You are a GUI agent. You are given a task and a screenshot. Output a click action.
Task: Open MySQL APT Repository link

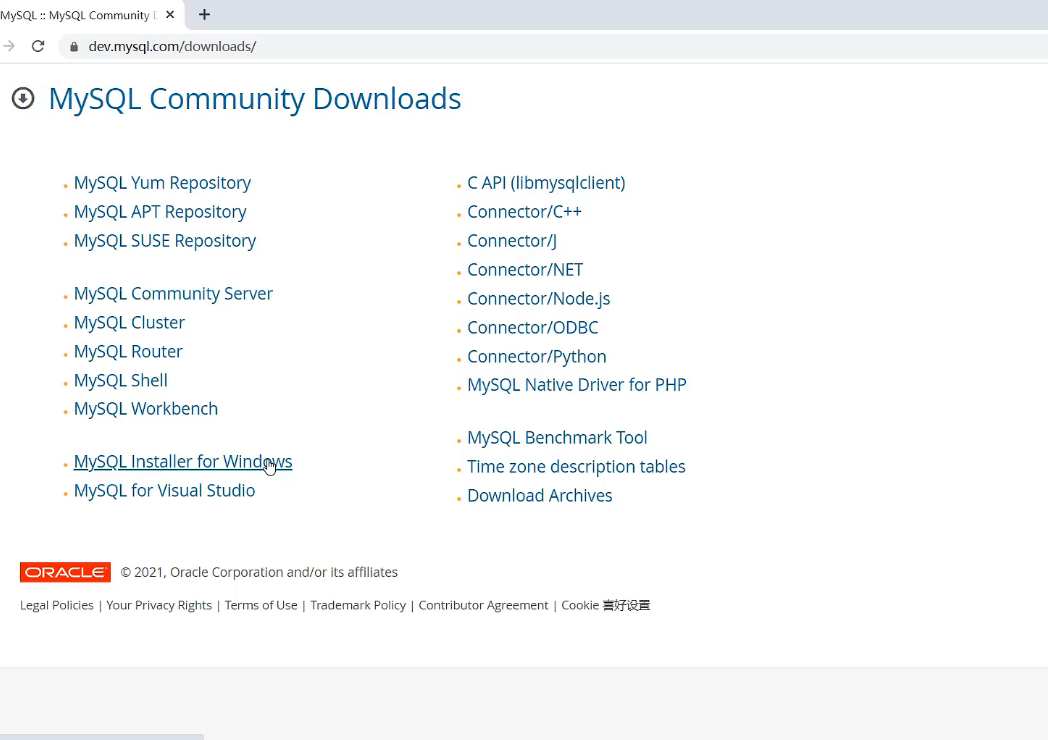[x=160, y=212]
